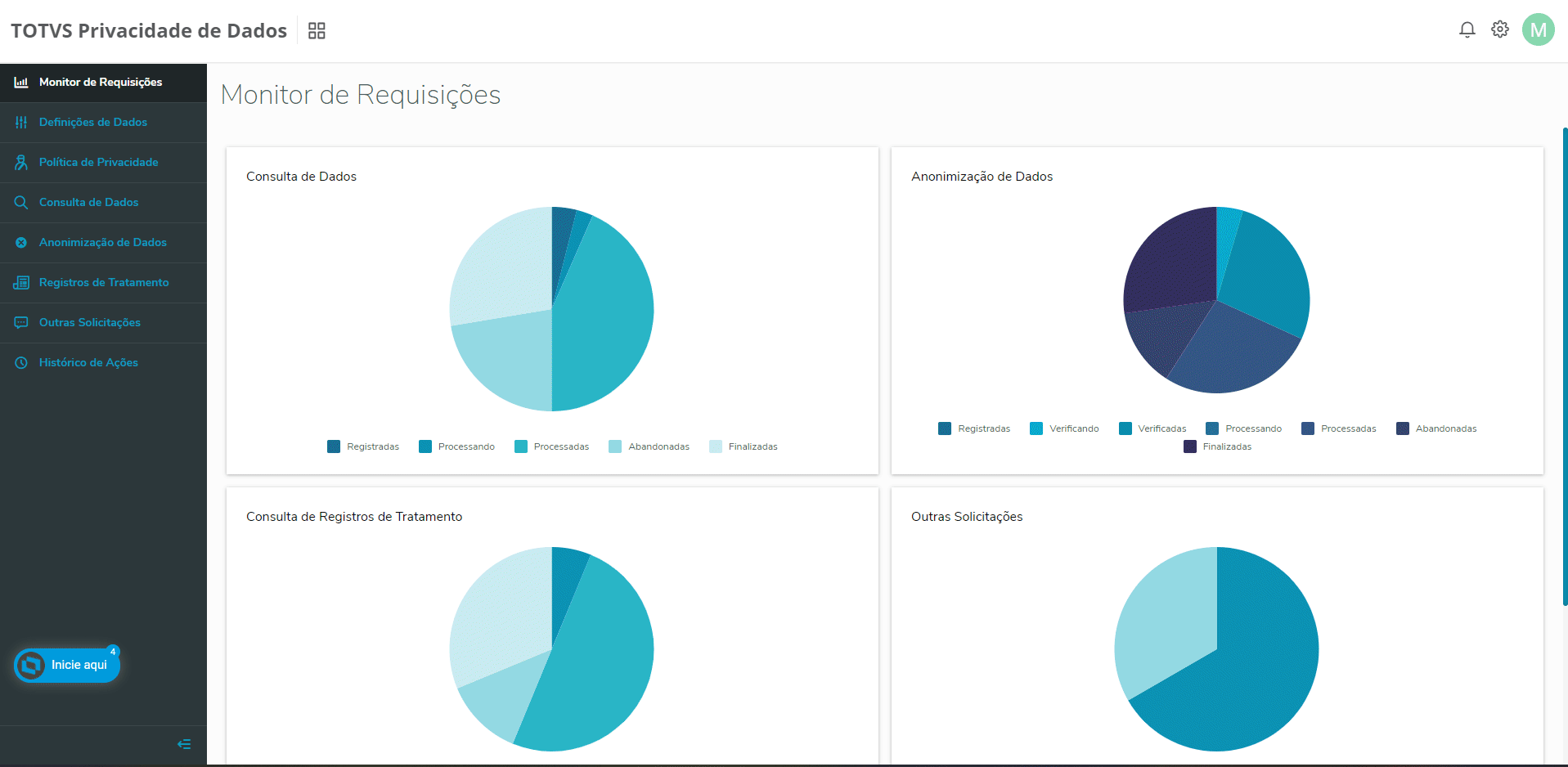Viewport: 1568px width, 767px height.
Task: Click the Anonimização de Dados pie chart
Action: [1216, 300]
